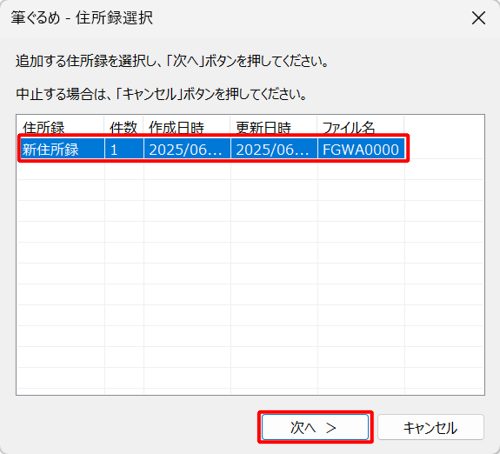The width and height of the screenshot is (500, 454).
Task: Click the 更新日時 value 2025/06... cell
Action: (274, 149)
